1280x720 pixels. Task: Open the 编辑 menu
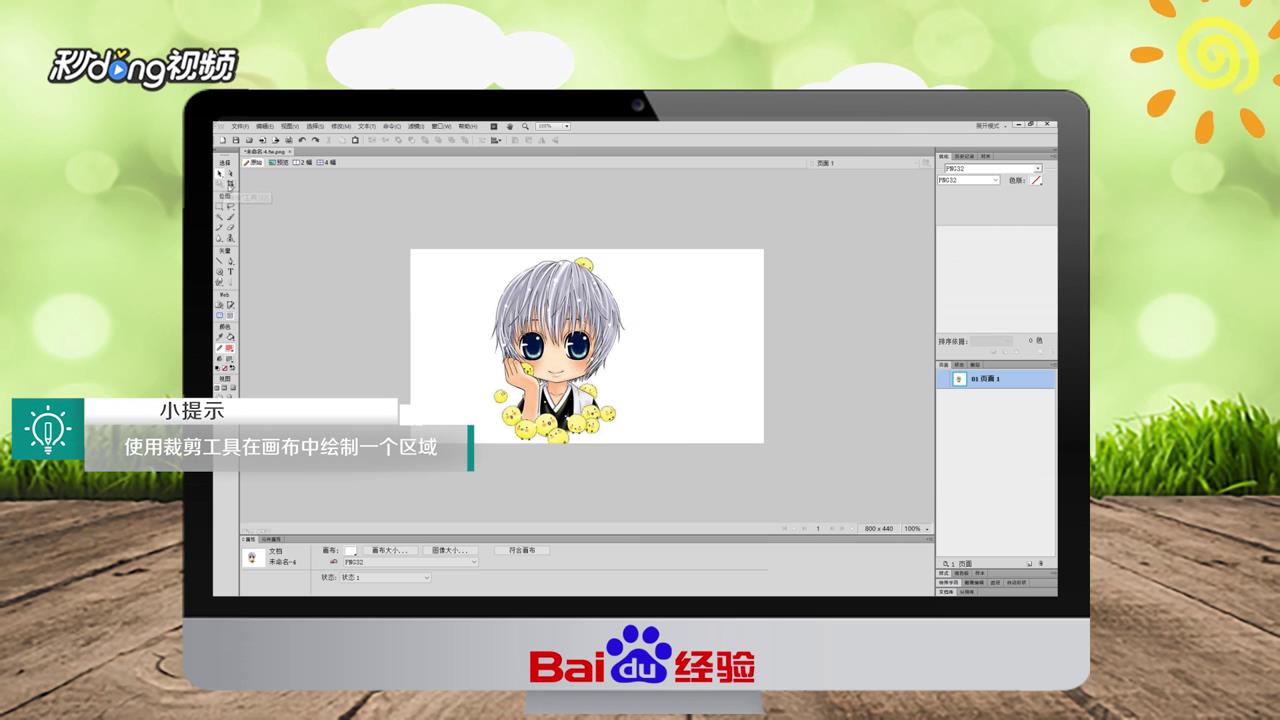[265, 127]
